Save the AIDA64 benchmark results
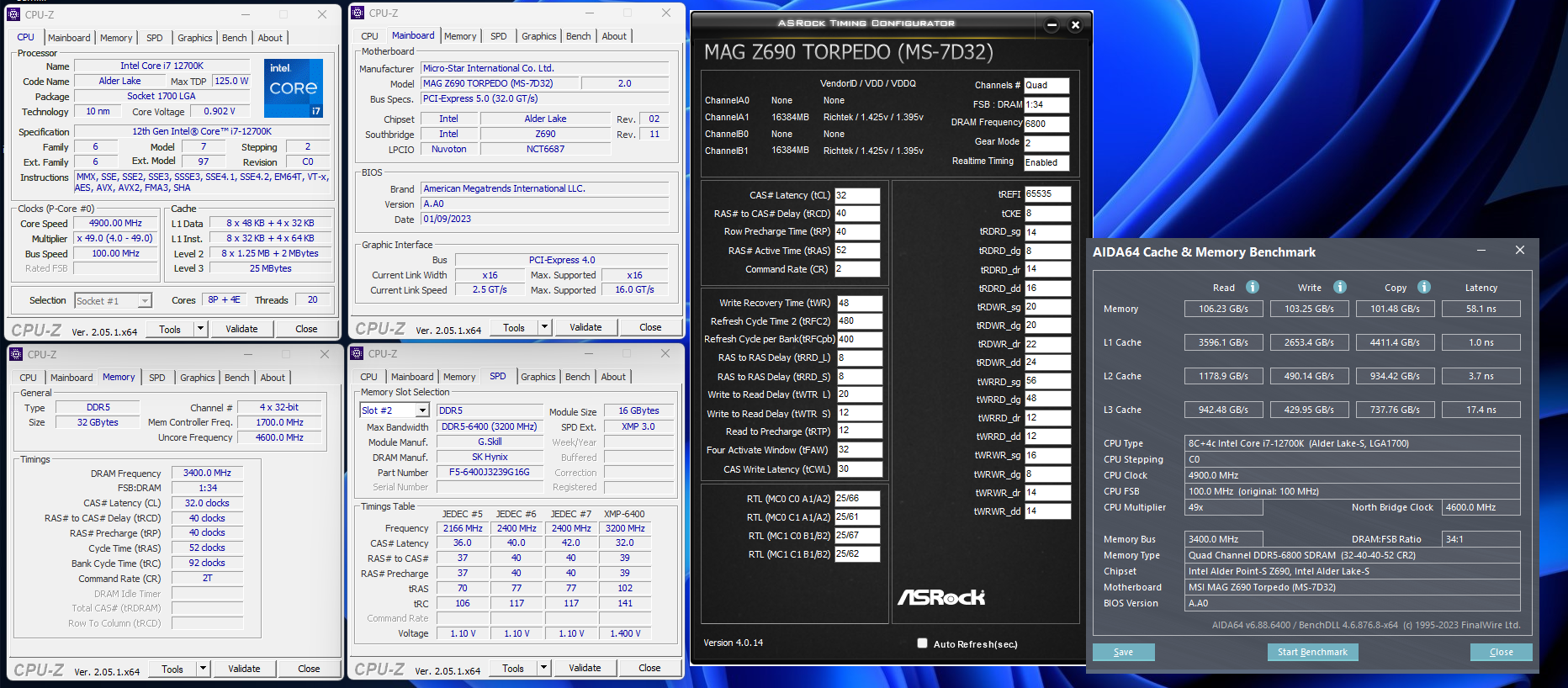The width and height of the screenshot is (1568, 688). point(1123,652)
